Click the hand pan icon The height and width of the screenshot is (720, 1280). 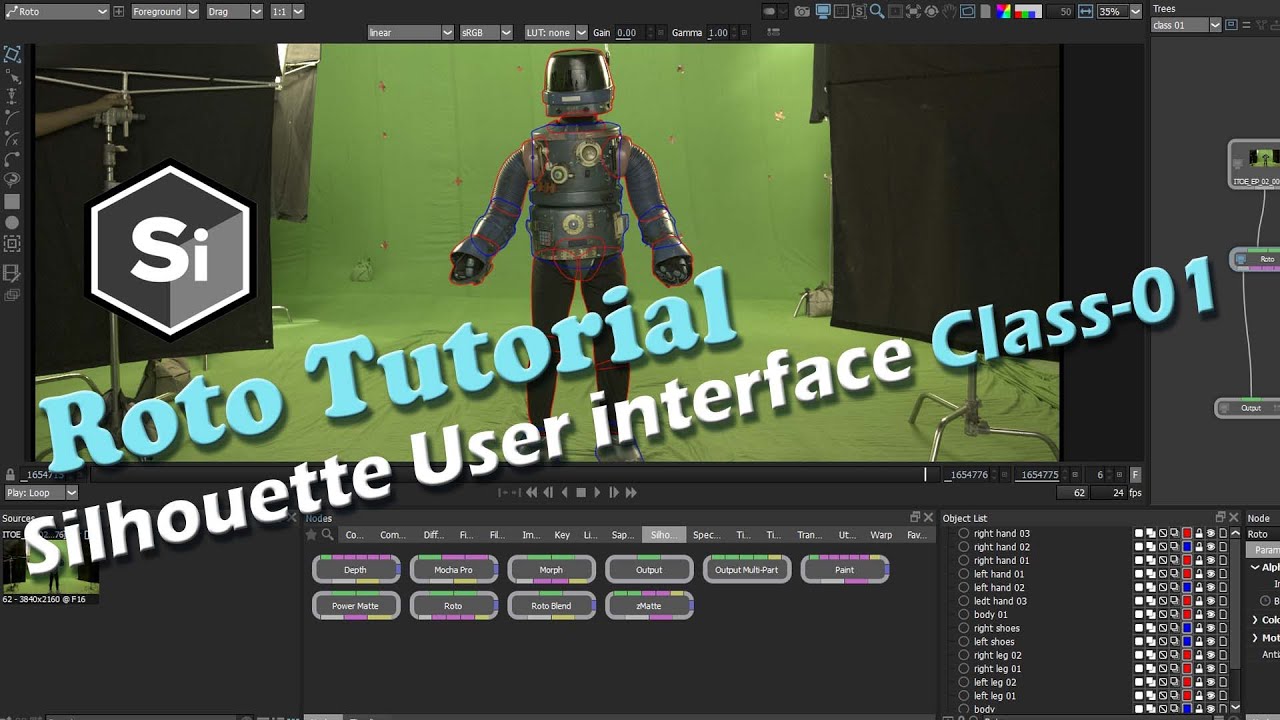[x=950, y=11]
